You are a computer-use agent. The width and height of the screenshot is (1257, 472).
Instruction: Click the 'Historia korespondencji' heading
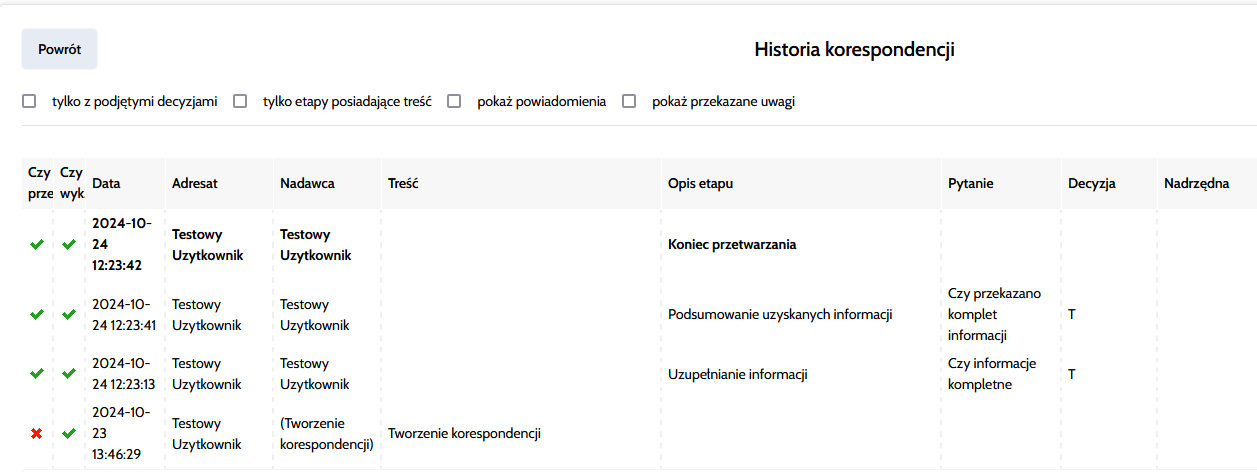click(x=854, y=49)
